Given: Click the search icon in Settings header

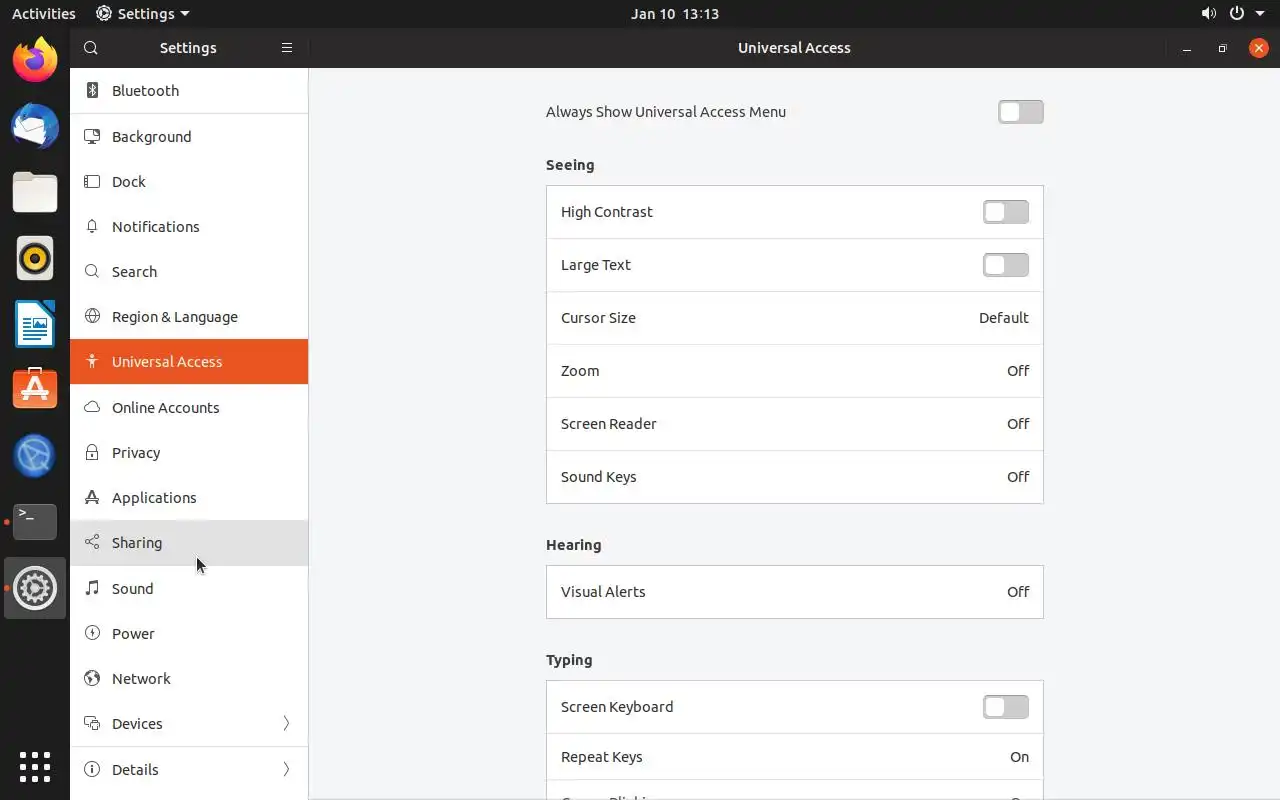Looking at the screenshot, I should (x=91, y=48).
